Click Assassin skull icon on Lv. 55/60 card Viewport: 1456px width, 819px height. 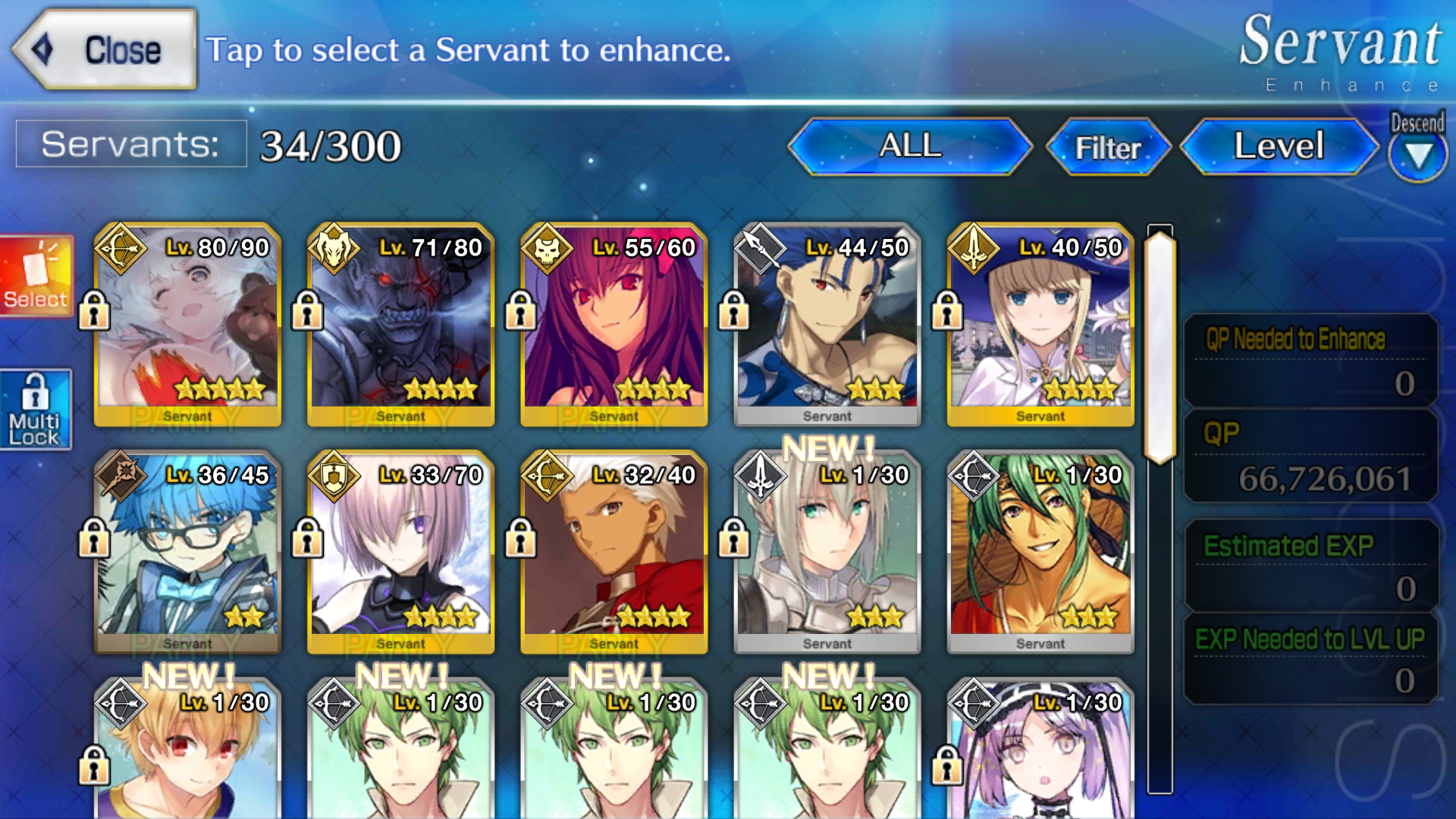tap(547, 248)
